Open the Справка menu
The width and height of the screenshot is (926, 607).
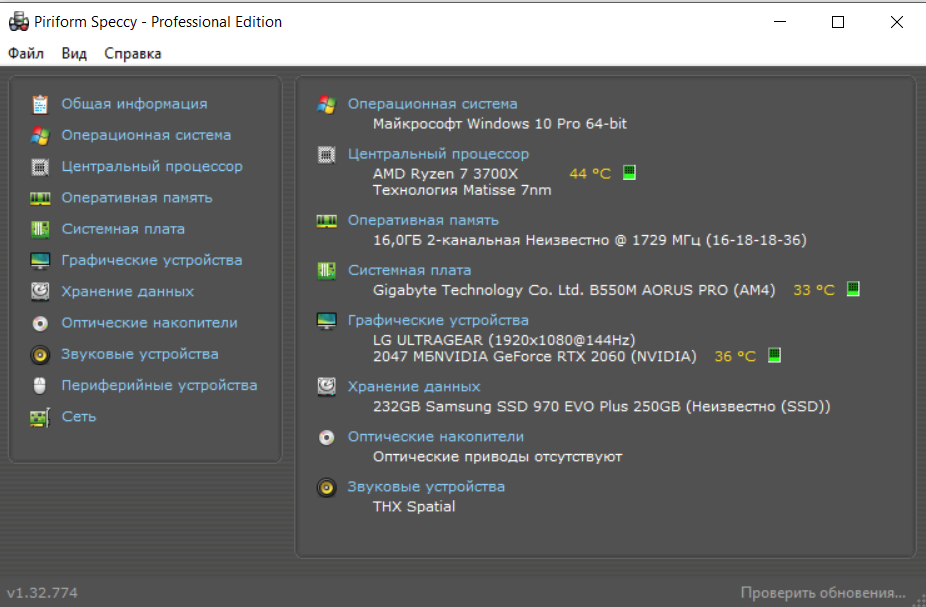133,54
